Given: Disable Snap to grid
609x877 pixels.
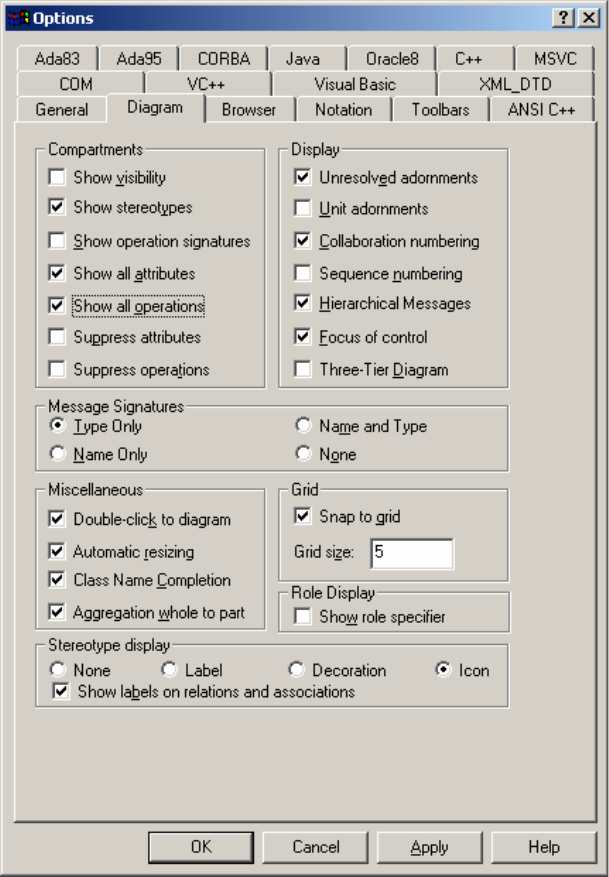Looking at the screenshot, I should click(303, 517).
